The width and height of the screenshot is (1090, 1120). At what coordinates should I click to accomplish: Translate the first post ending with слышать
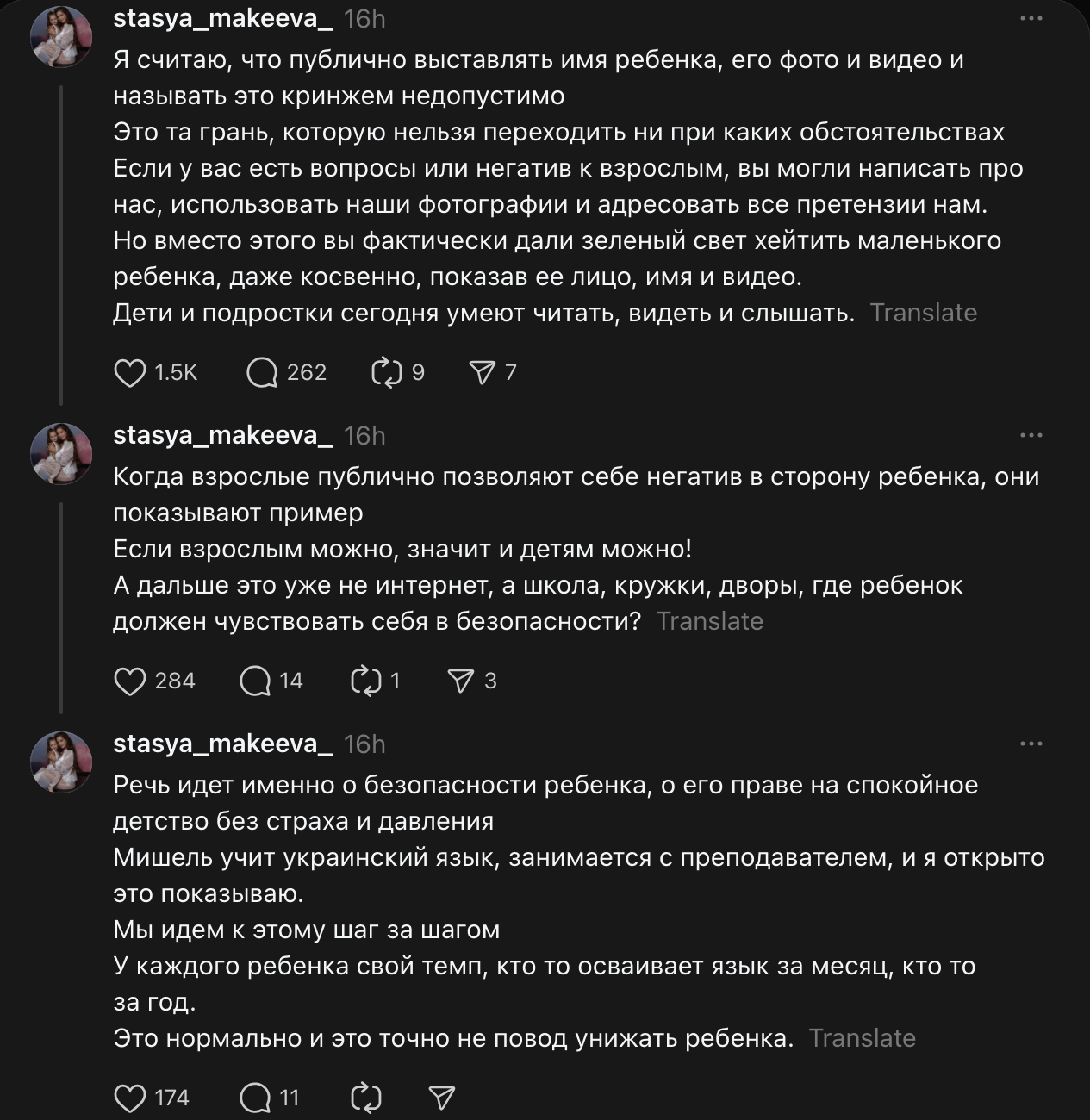(x=923, y=313)
